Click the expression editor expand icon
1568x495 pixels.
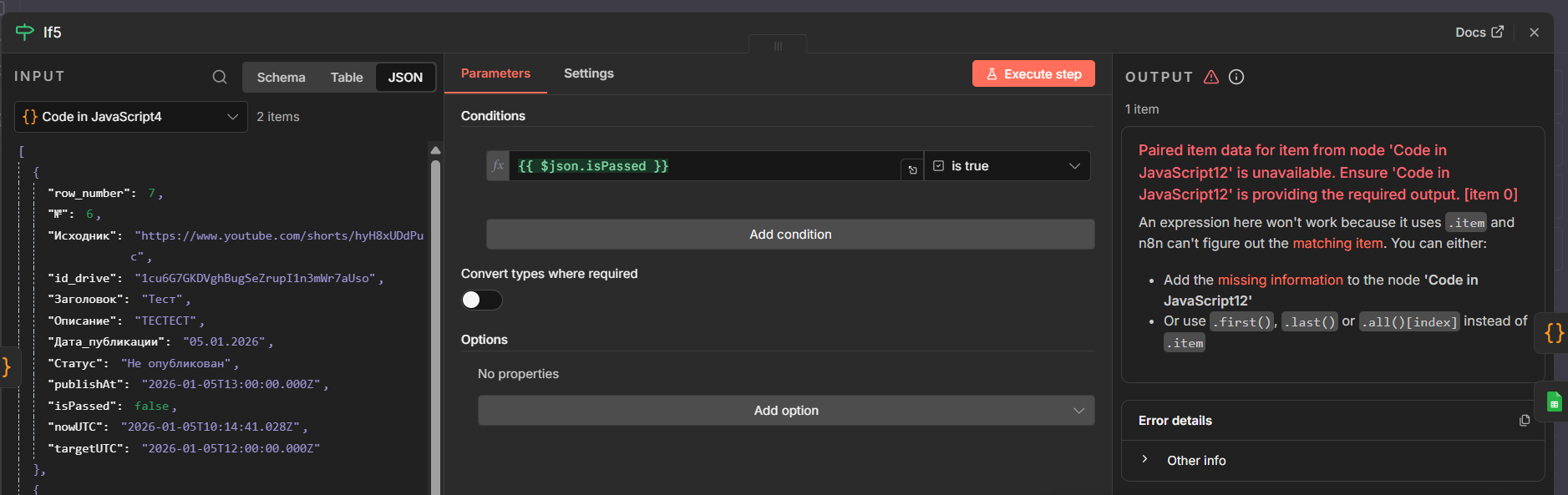pyautogui.click(x=912, y=169)
